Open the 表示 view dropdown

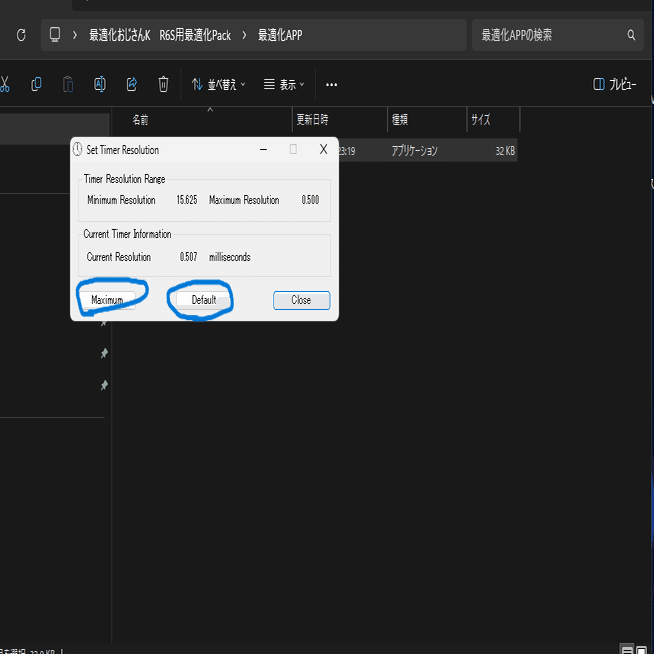[284, 85]
